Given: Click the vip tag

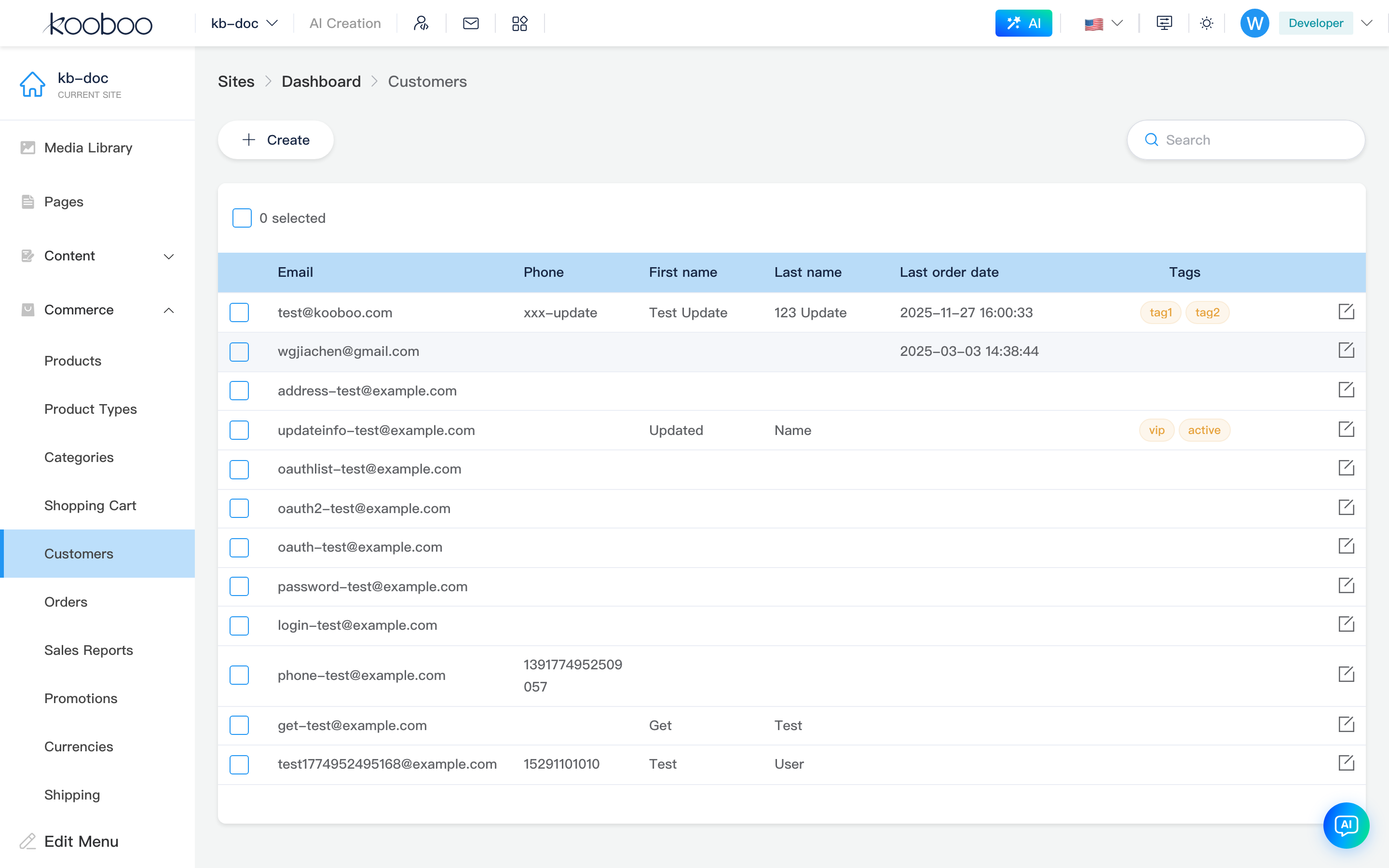Looking at the screenshot, I should 1157,430.
